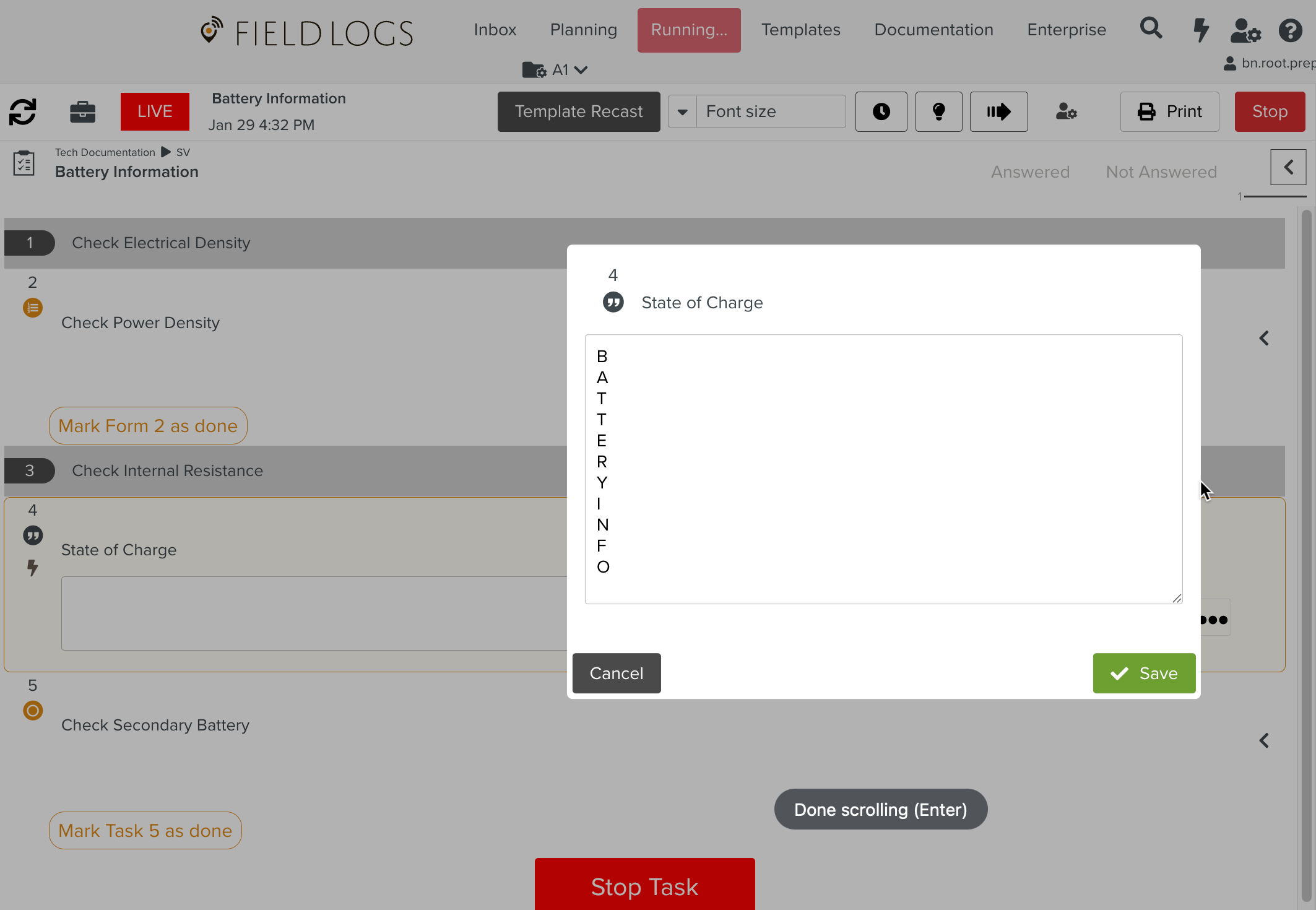Click the LIVE mode indicator
The width and height of the screenshot is (1316, 910).
(155, 111)
